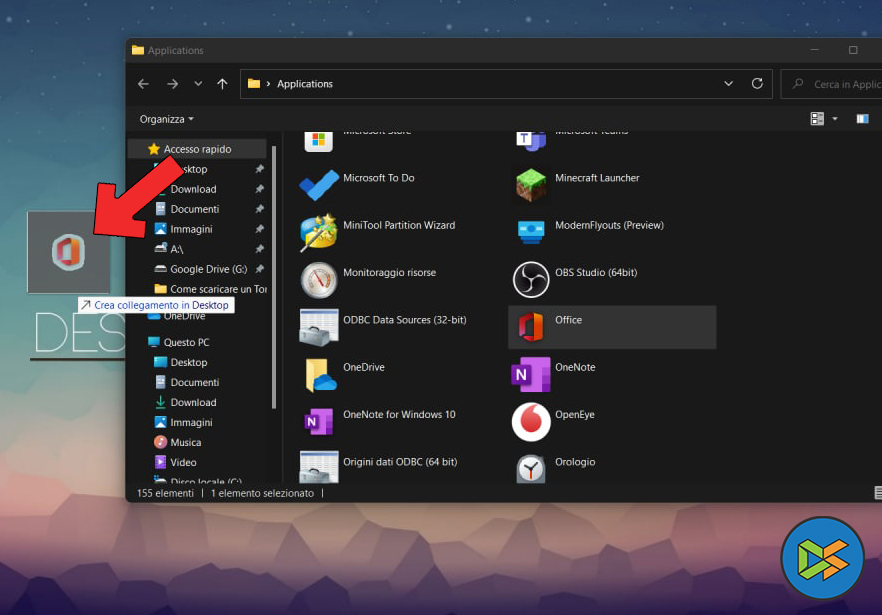Open Google Drive (G:) in quick access
882x615 pixels.
pyautogui.click(x=208, y=269)
